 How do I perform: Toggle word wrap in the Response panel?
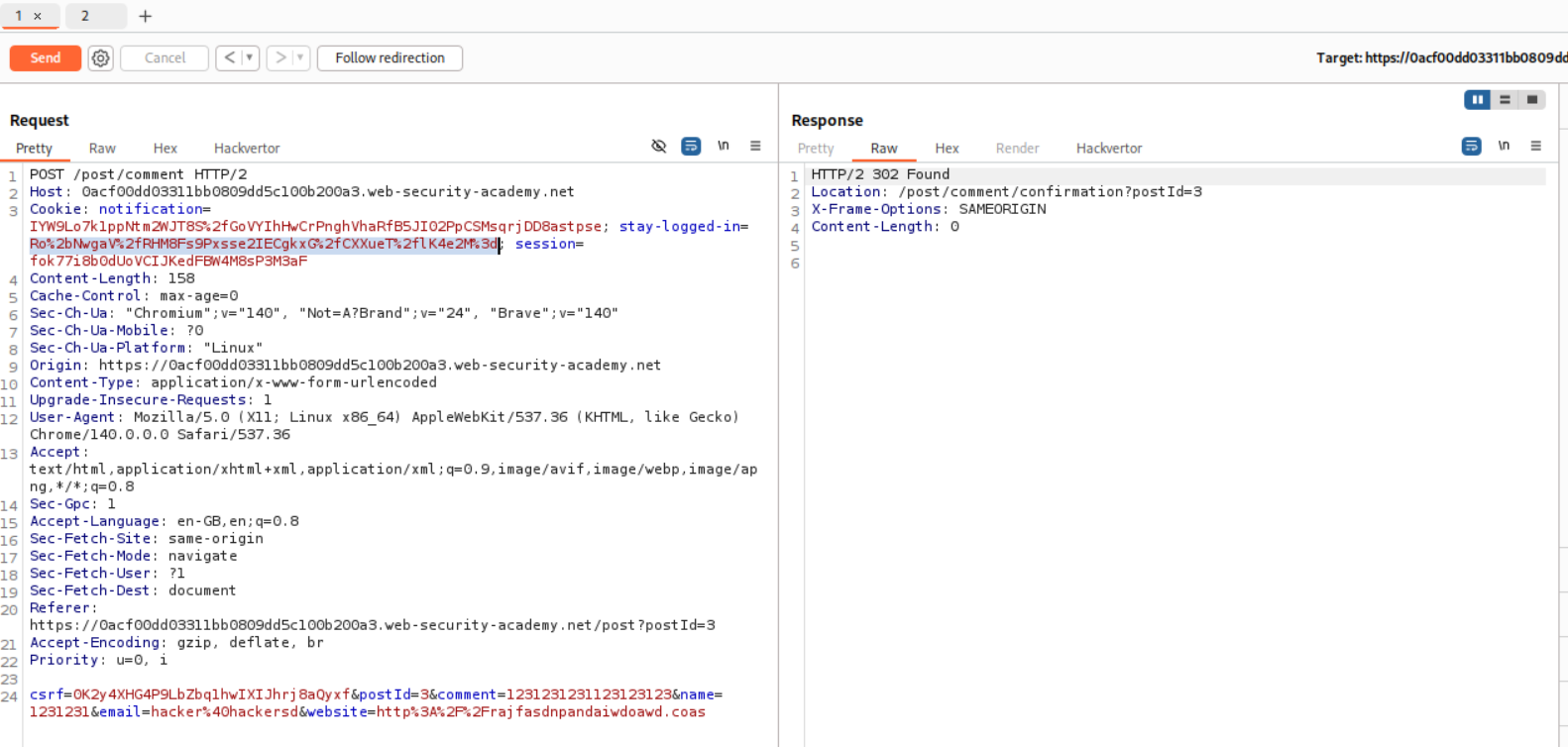pos(1471,147)
